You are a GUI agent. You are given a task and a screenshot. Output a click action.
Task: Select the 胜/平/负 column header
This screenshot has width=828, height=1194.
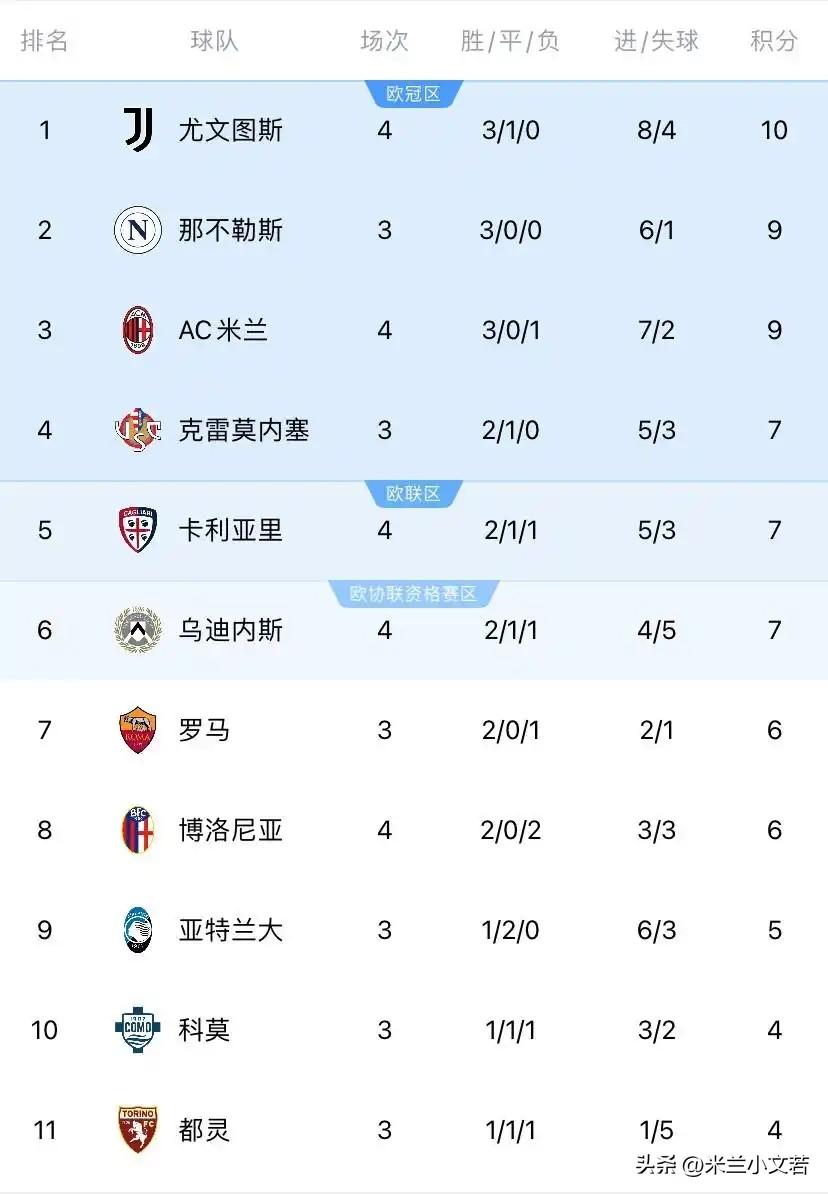coord(510,40)
